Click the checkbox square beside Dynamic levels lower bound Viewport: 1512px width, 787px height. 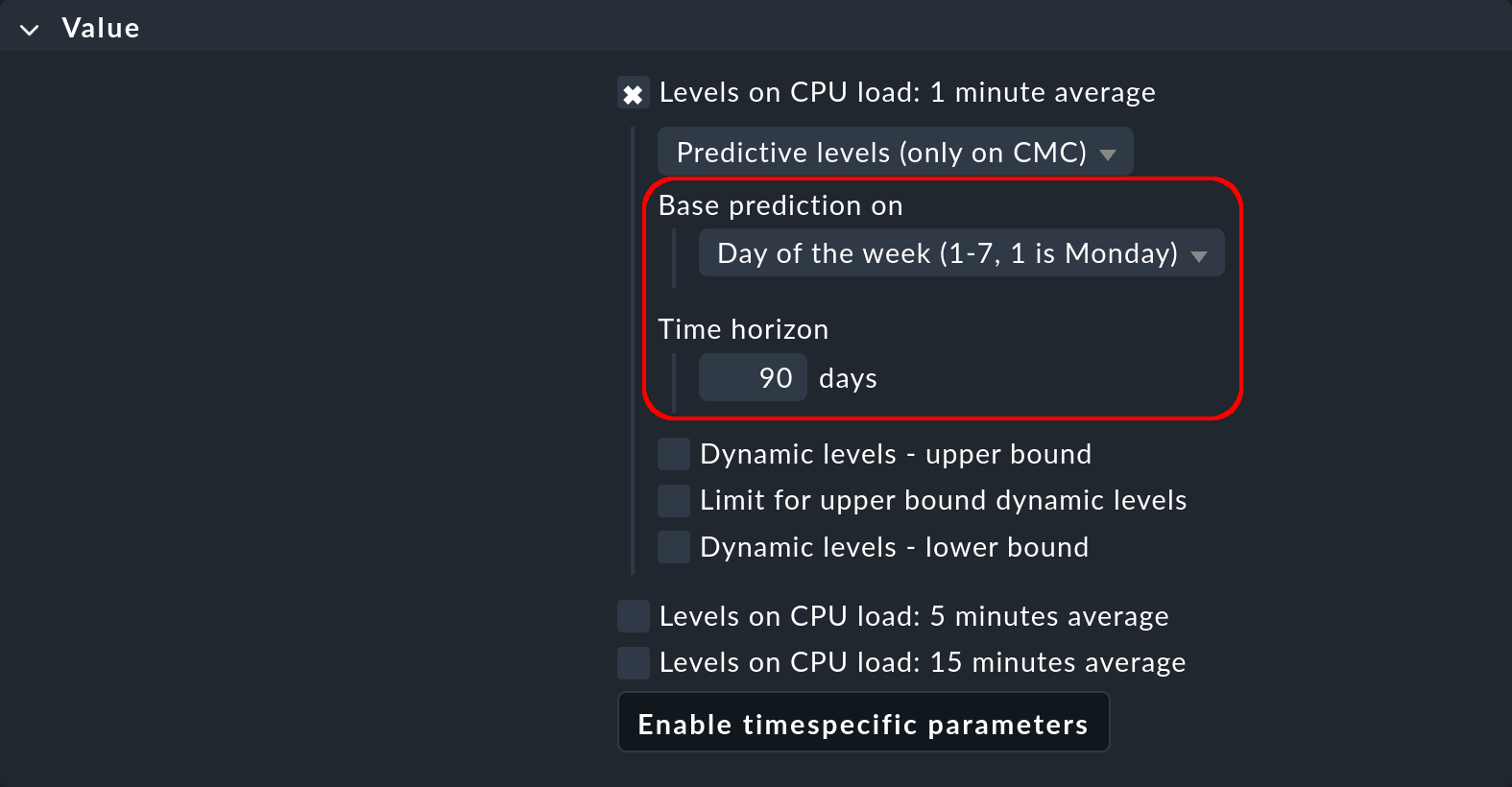point(673,546)
